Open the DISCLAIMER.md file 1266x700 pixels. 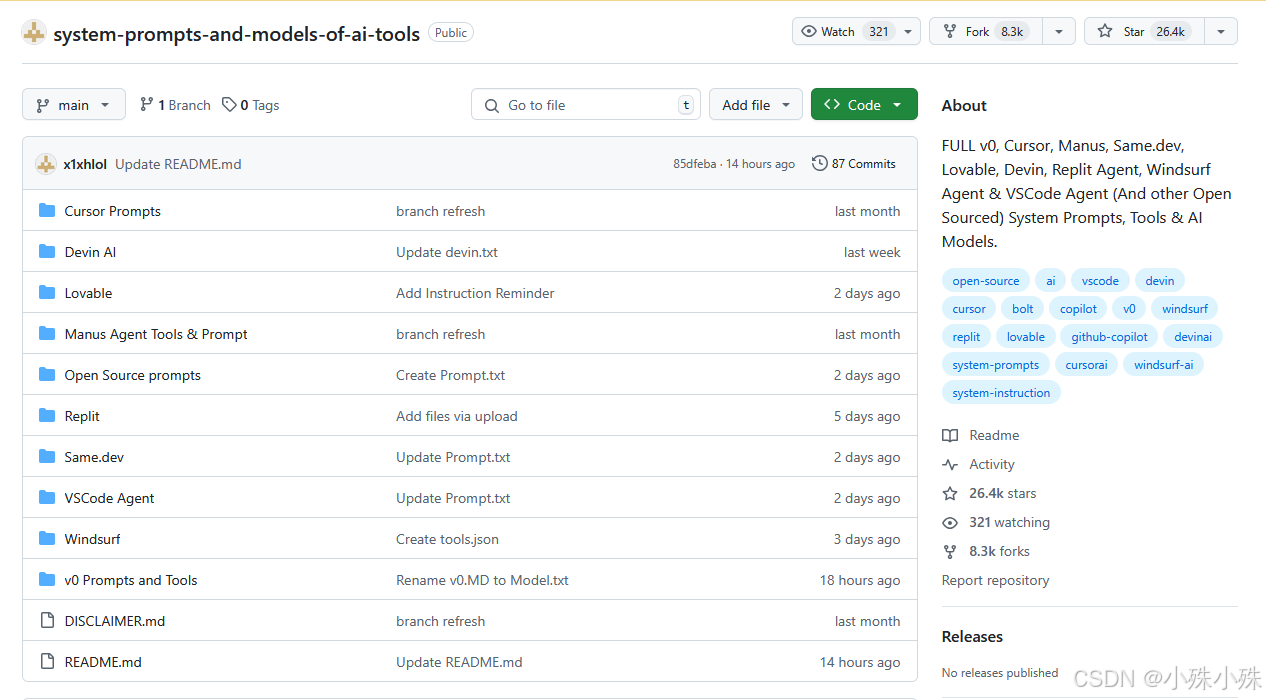115,621
